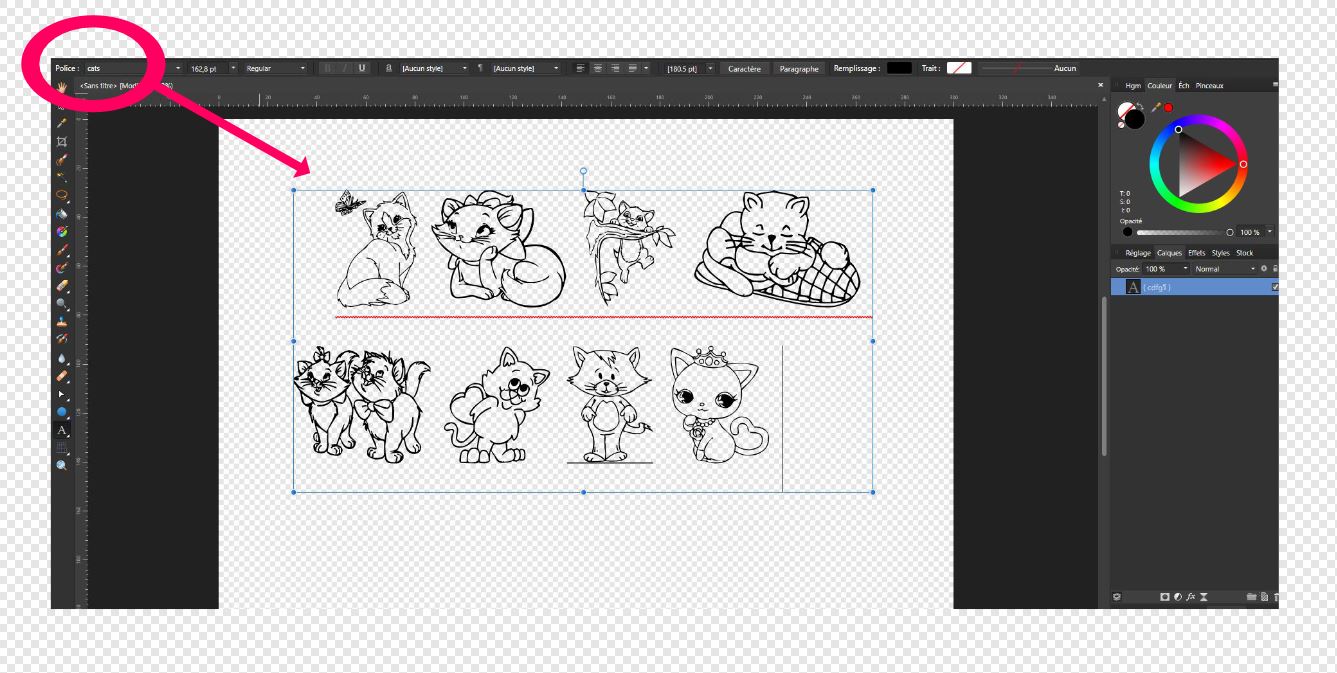Close the Sans titre document tab
The height and width of the screenshot is (673, 1337).
pos(1101,85)
